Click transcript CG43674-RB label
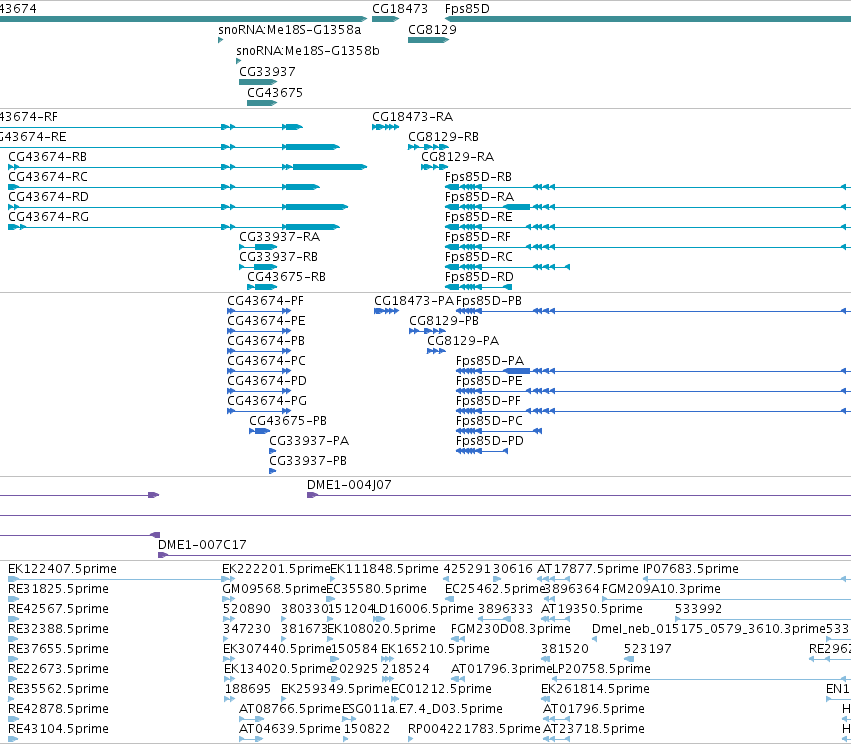 click(47, 157)
